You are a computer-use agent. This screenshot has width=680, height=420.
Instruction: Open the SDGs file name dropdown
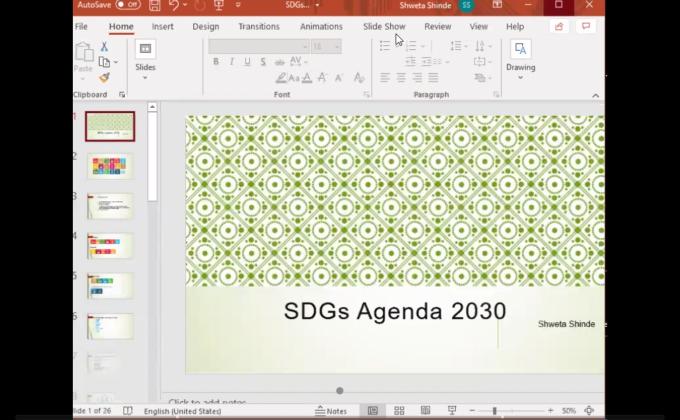317,5
